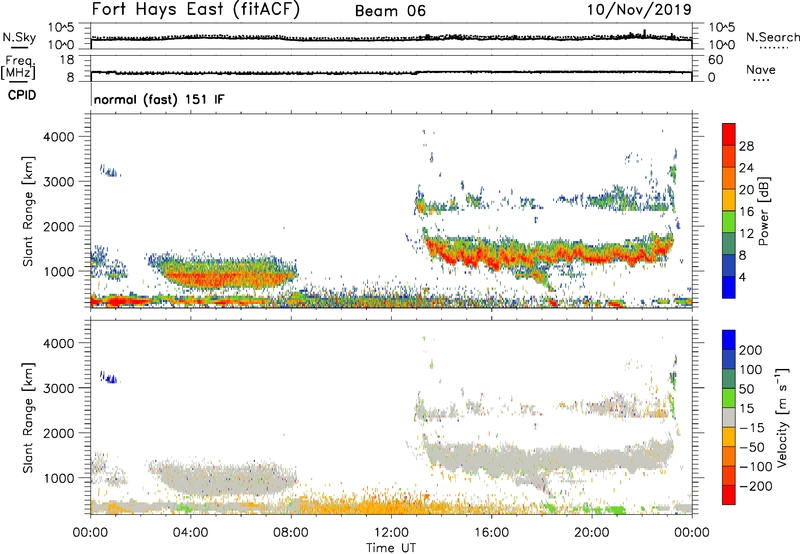Click the blue top segment of Velocity colorbar

(x=729, y=340)
